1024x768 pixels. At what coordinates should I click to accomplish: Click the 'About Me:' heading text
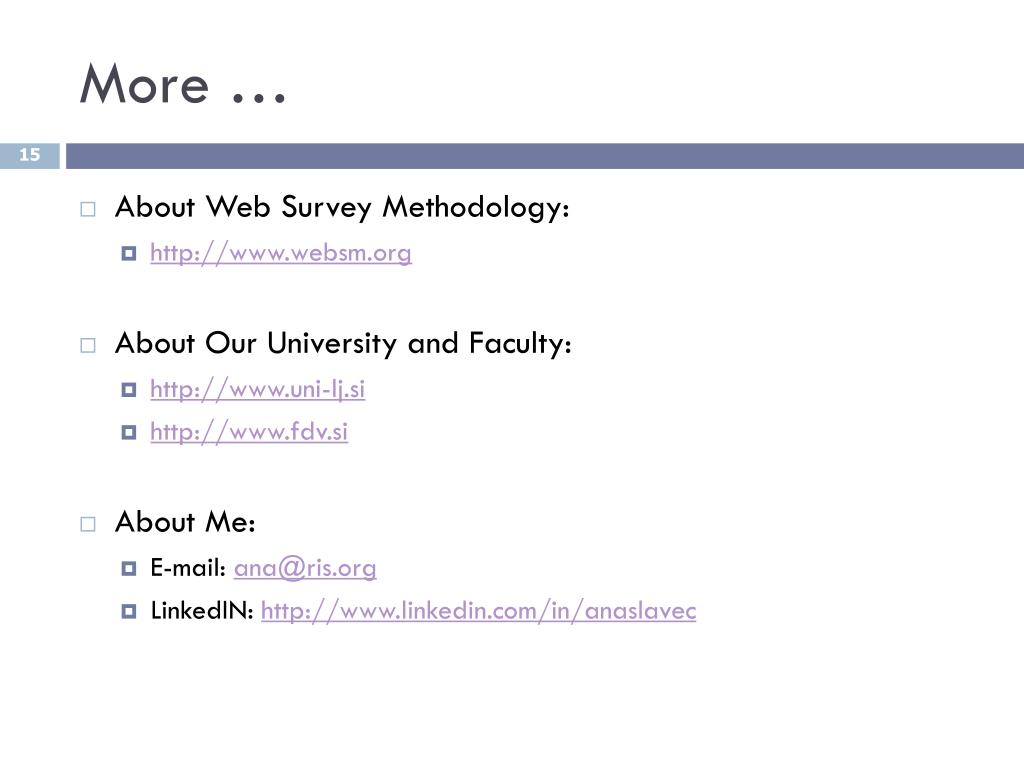pos(185,522)
